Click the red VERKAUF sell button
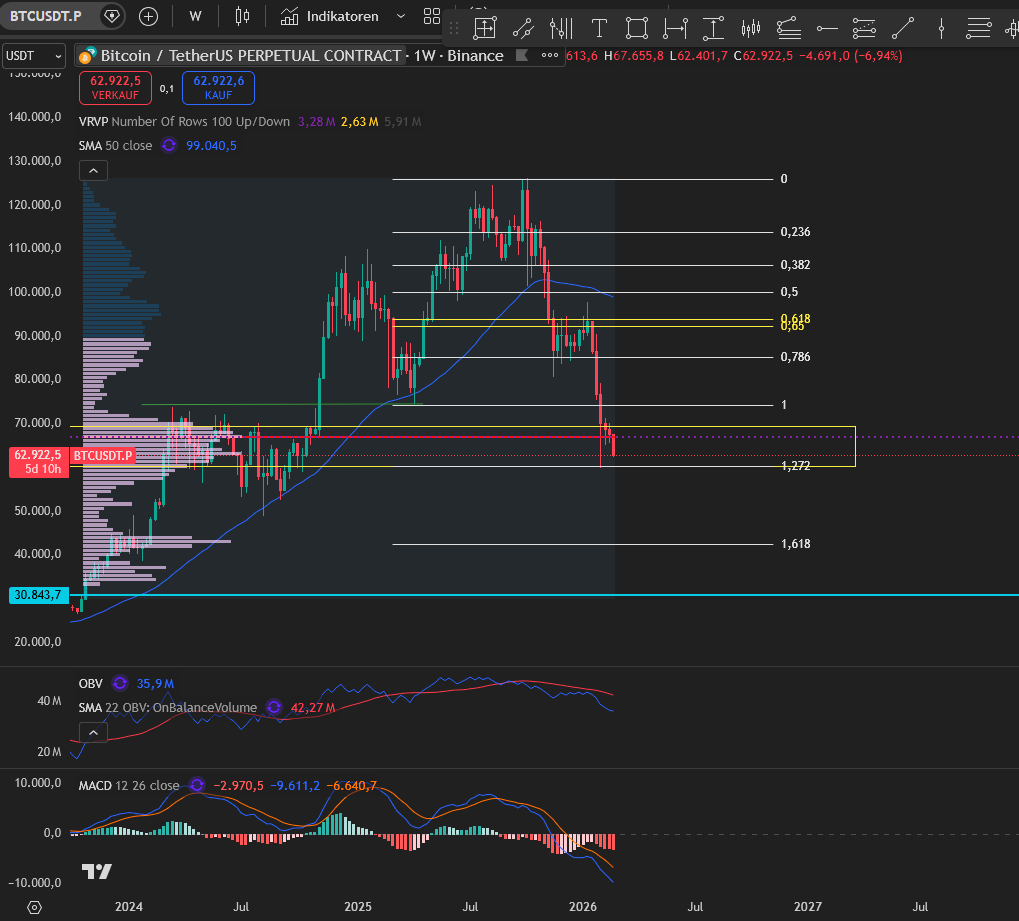Screen dimensions: 1019x921 (114, 88)
